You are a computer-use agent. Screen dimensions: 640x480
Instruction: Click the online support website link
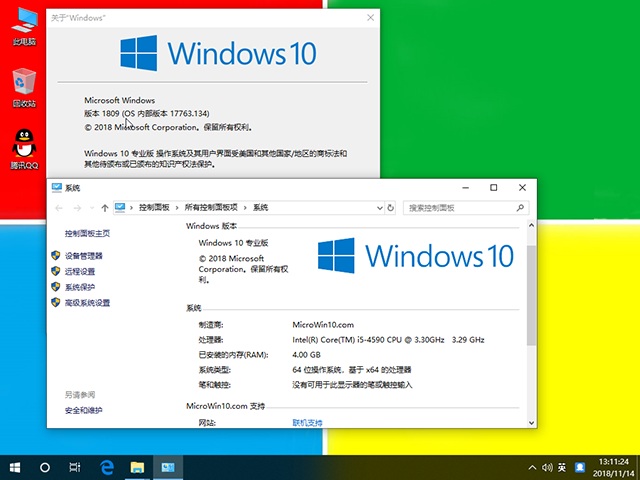307,423
